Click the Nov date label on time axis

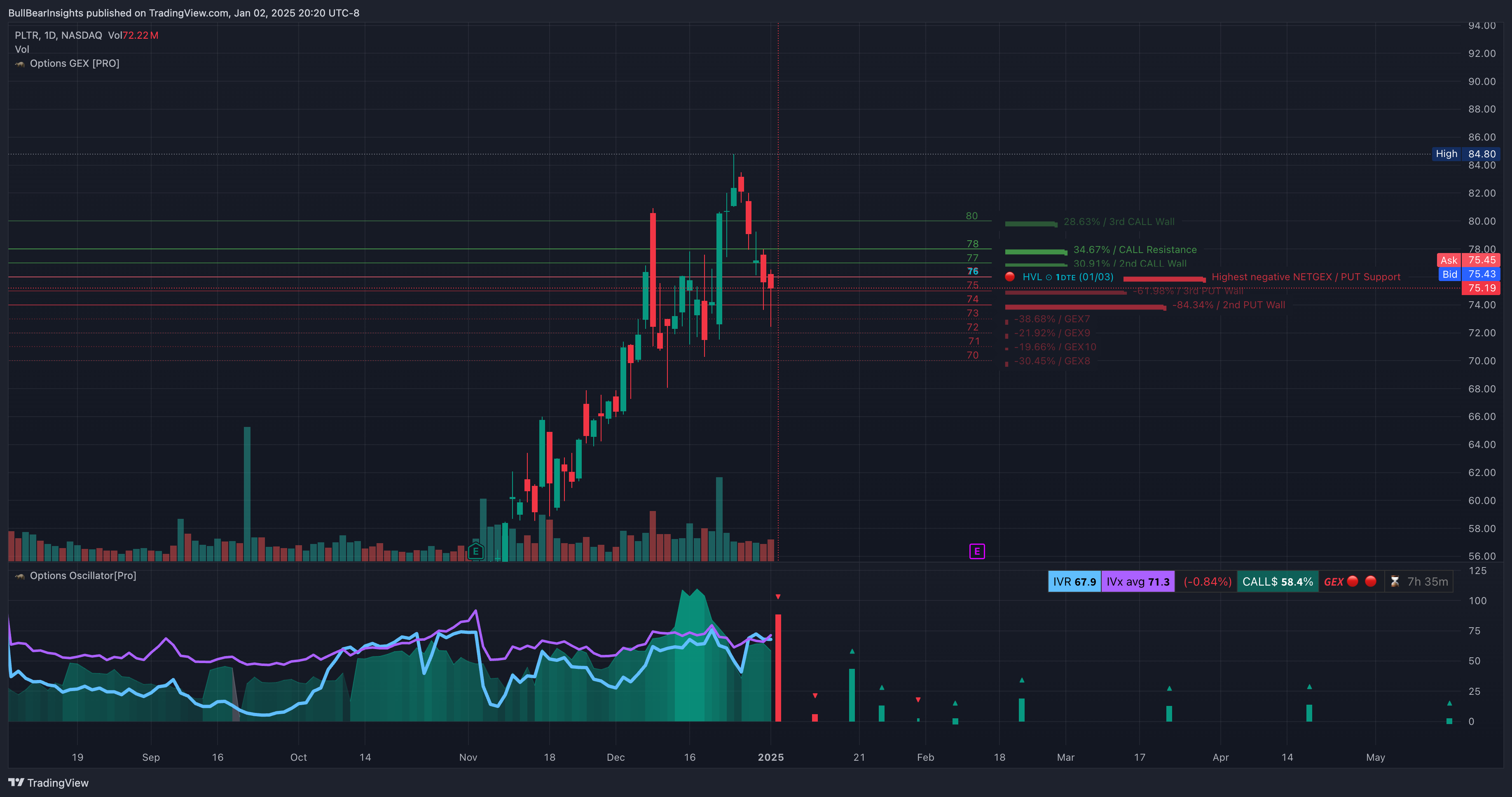coord(468,757)
